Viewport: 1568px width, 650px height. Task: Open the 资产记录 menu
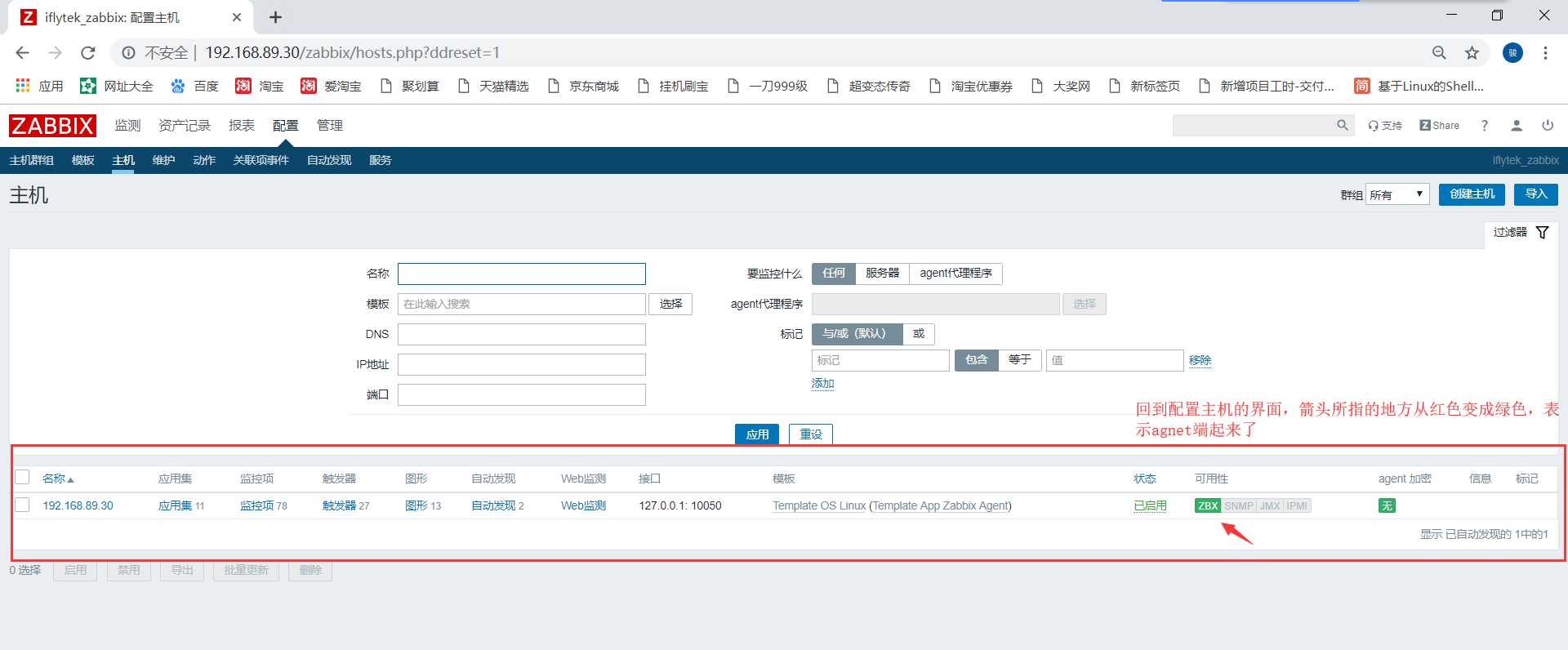(x=185, y=126)
